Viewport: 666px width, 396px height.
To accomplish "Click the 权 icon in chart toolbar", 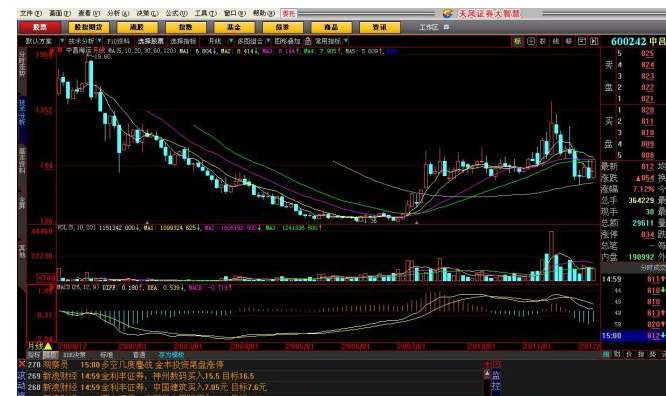I will coord(543,41).
